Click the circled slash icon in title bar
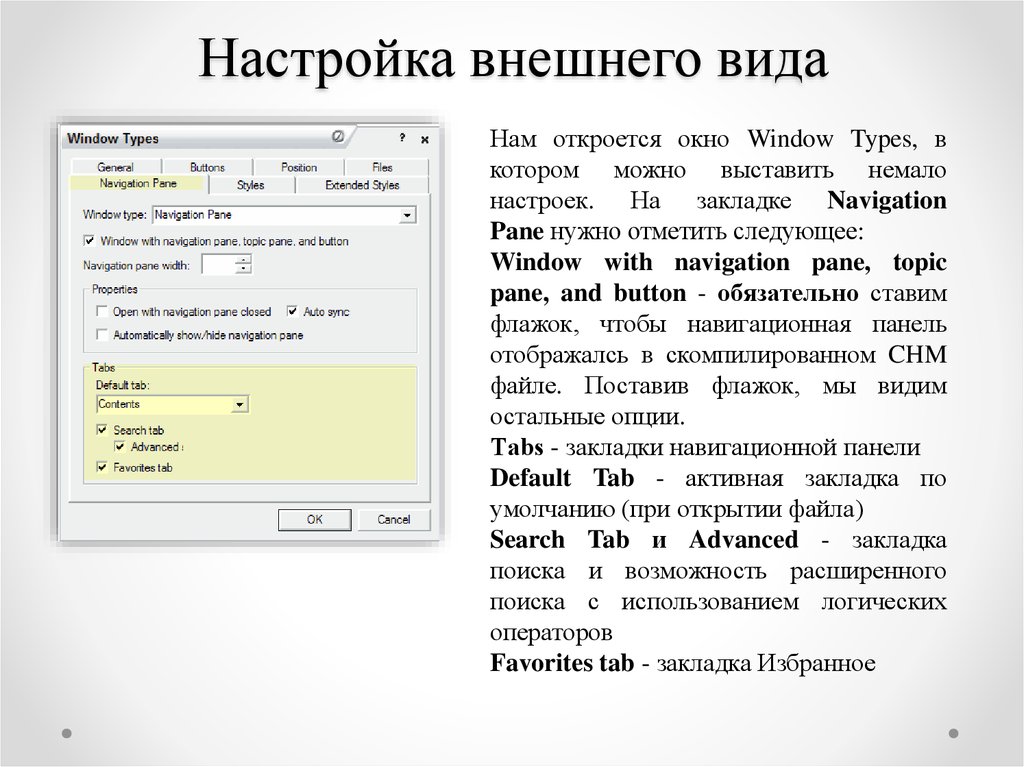This screenshot has width=1024, height=767. point(337,136)
